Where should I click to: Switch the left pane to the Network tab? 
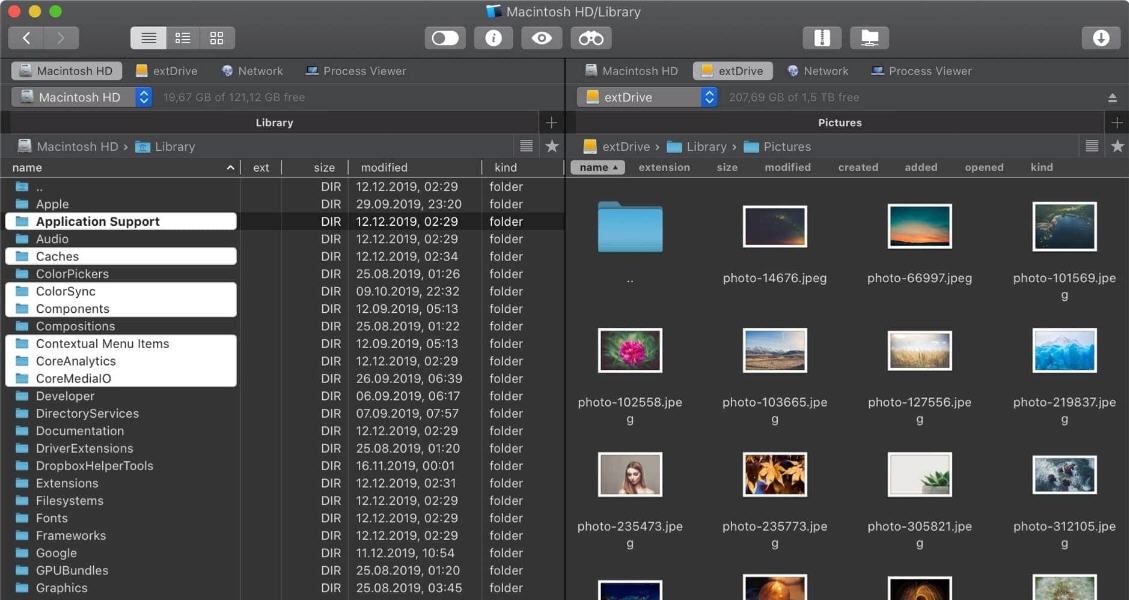click(252, 71)
